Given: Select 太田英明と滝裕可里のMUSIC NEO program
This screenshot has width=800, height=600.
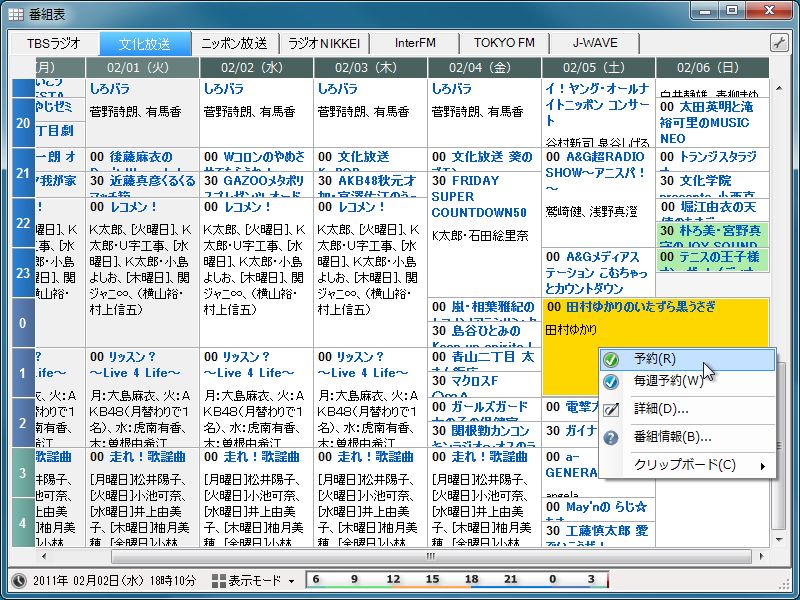Looking at the screenshot, I should pos(712,122).
